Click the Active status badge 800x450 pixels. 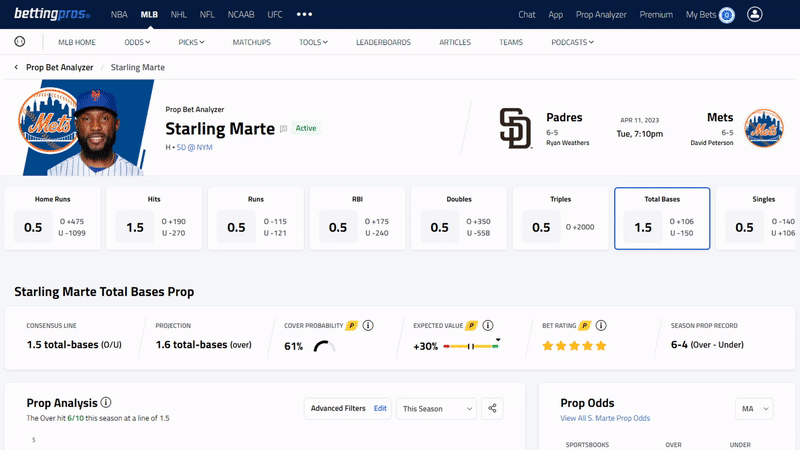[306, 128]
